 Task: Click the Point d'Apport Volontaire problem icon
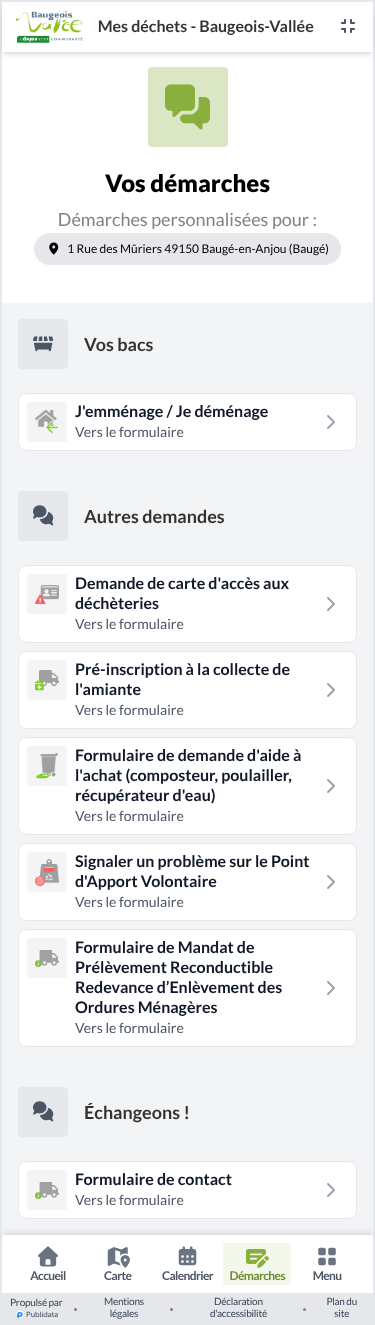click(x=47, y=872)
